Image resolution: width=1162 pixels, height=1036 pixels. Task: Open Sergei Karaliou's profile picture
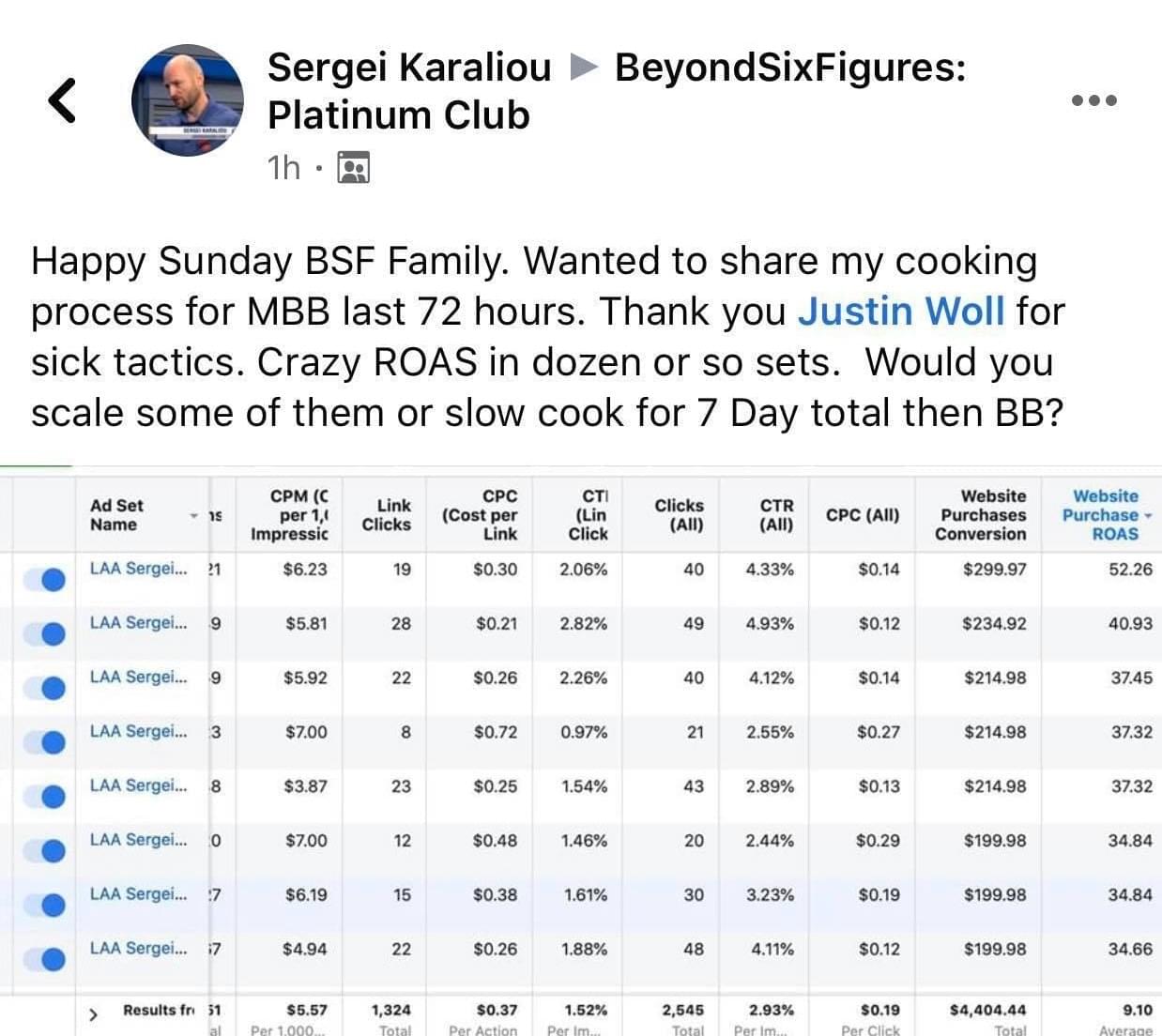click(187, 100)
